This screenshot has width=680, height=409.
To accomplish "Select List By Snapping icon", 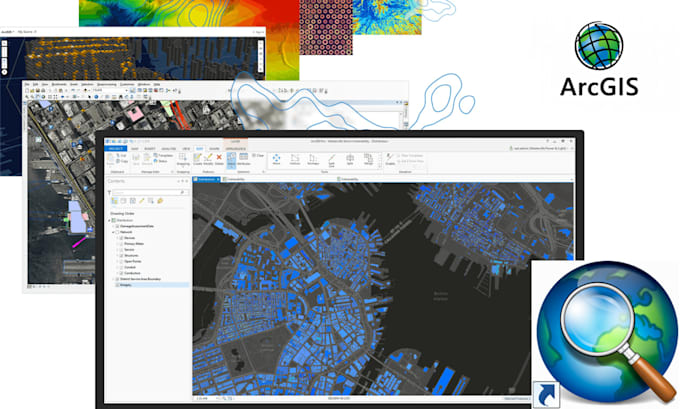I will [x=150, y=201].
